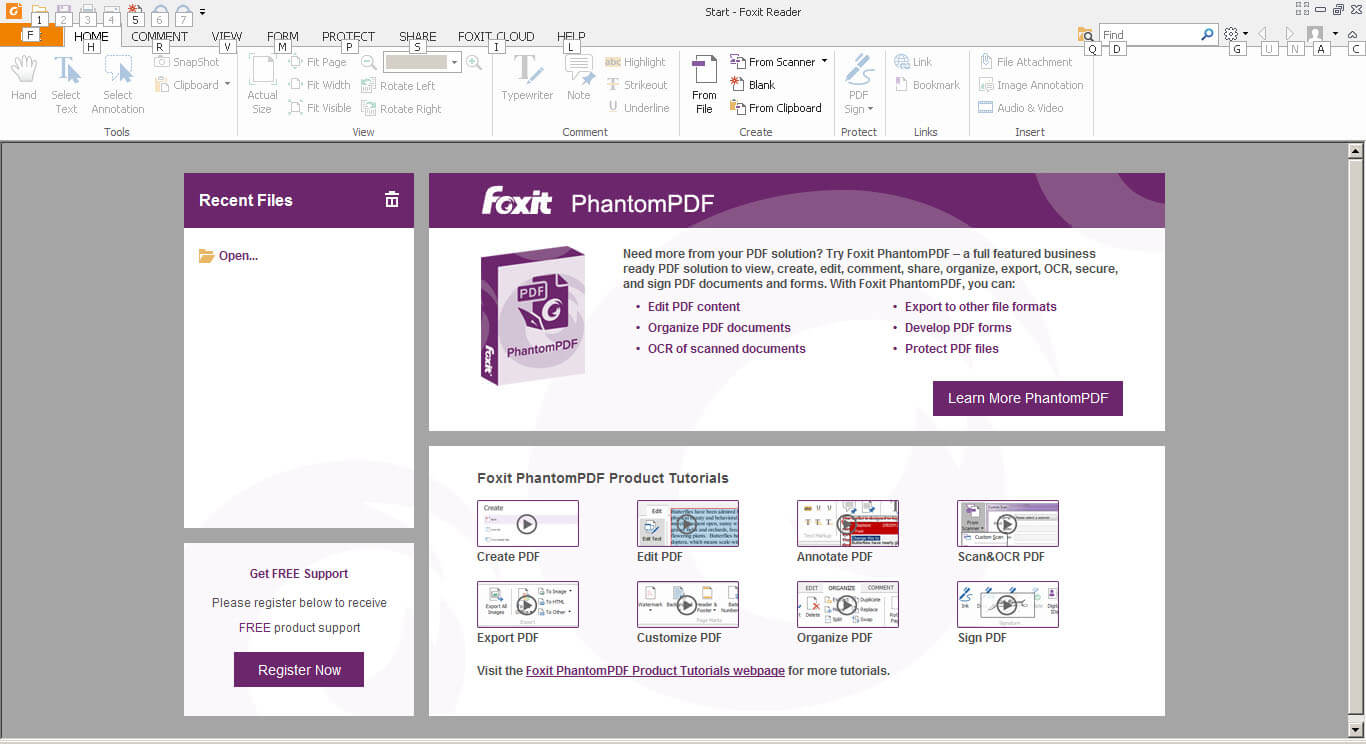Screen dimensions: 1366x744
Task: Collapse the ribbon with the chevron
Action: (1353, 34)
